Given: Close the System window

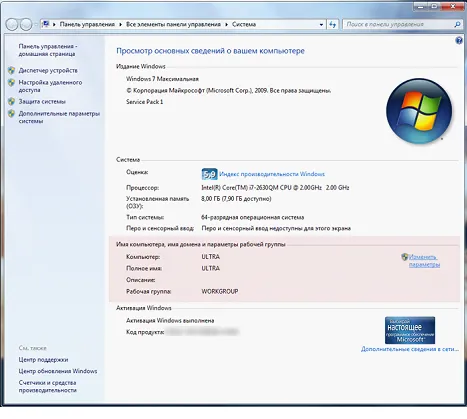Looking at the screenshot, I should pyautogui.click(x=453, y=6).
